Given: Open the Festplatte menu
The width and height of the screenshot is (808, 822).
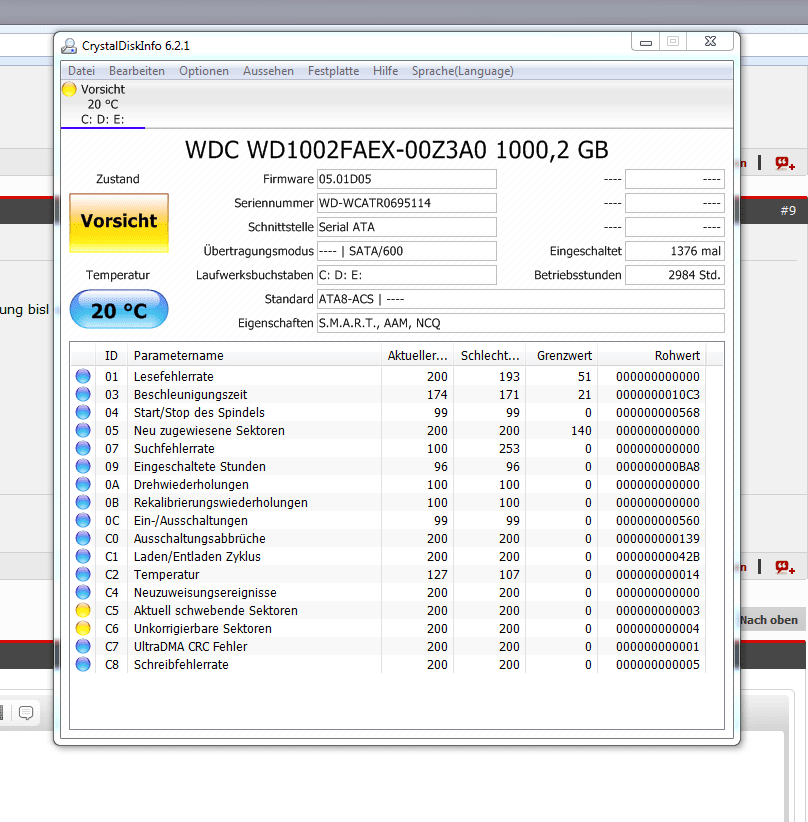Looking at the screenshot, I should click(x=333, y=71).
